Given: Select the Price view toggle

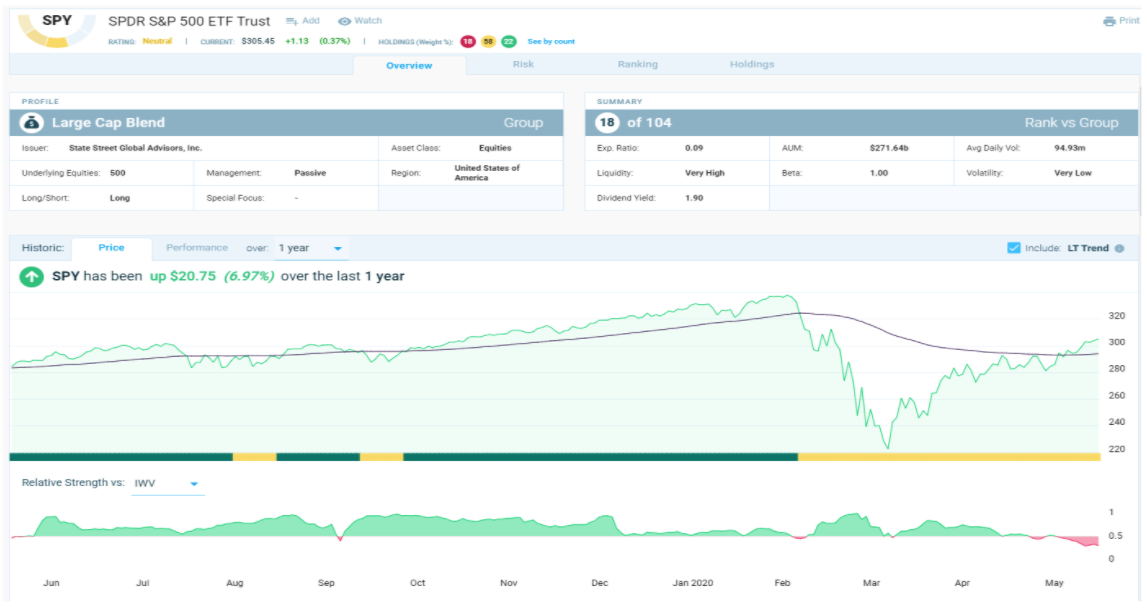Looking at the screenshot, I should 111,247.
